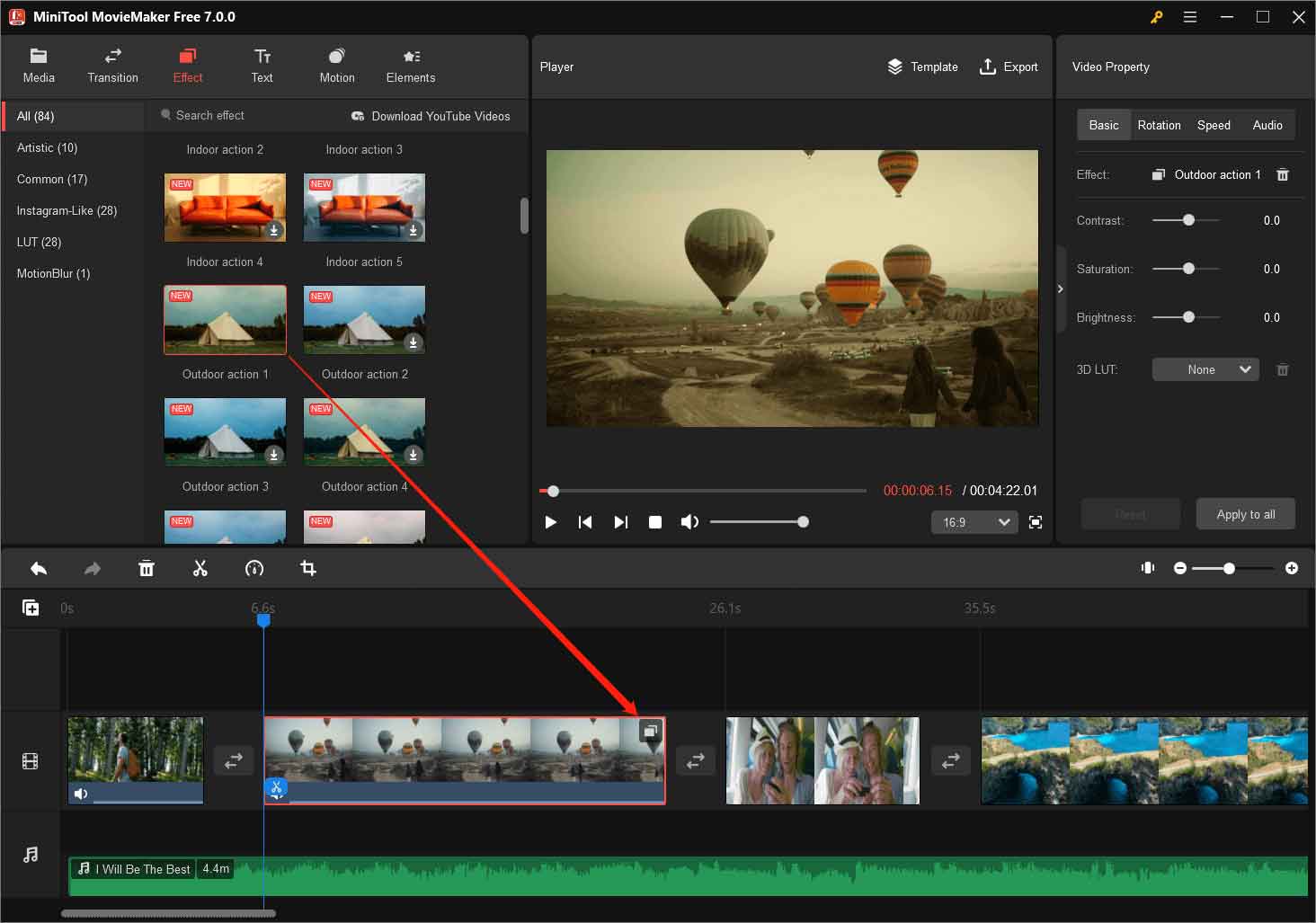Undo the last action
This screenshot has width=1316, height=923.
point(39,568)
